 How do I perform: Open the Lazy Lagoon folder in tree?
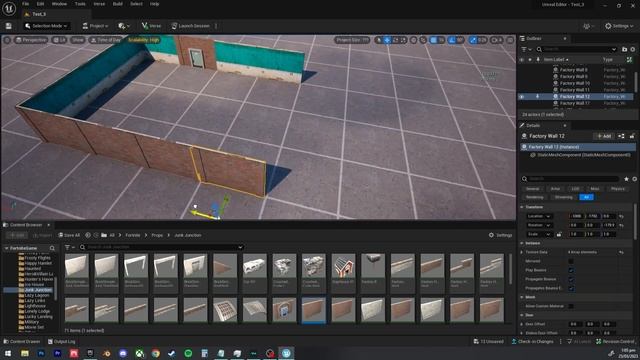(36, 295)
